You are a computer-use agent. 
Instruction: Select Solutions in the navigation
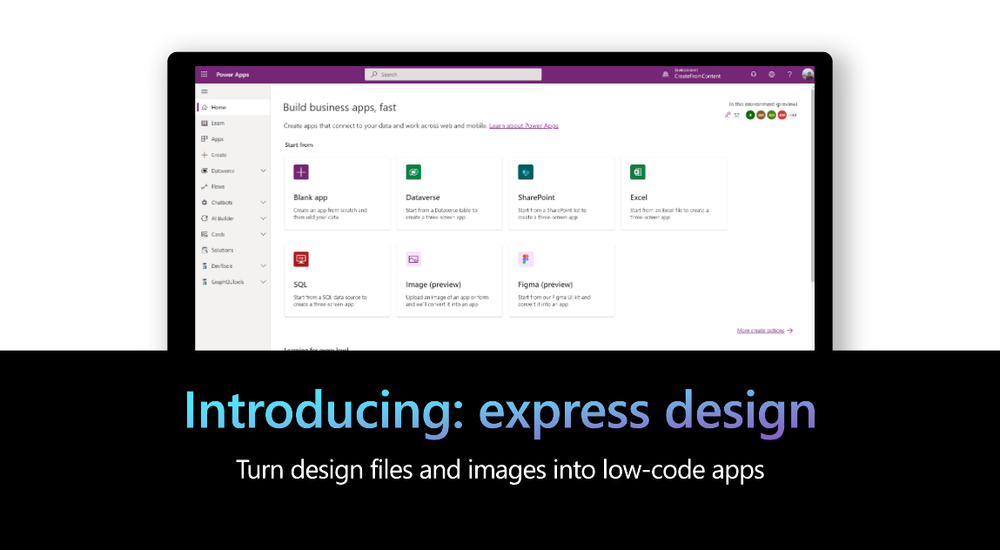click(233, 250)
